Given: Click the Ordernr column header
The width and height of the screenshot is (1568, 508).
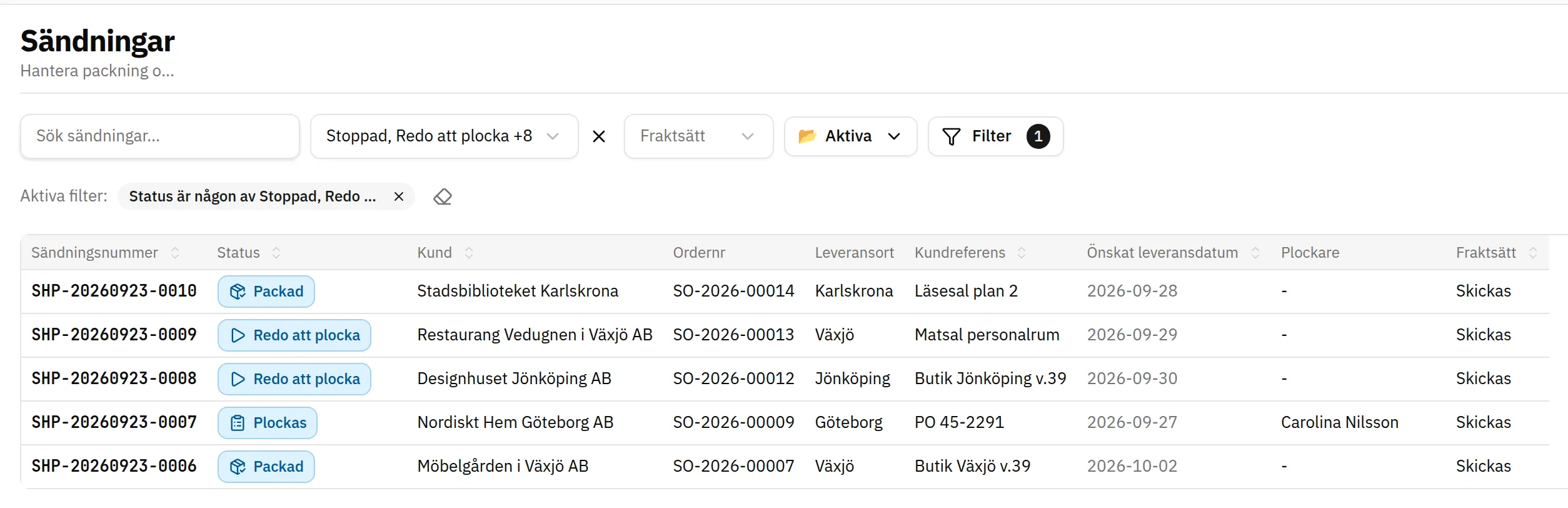Looking at the screenshot, I should (699, 253).
